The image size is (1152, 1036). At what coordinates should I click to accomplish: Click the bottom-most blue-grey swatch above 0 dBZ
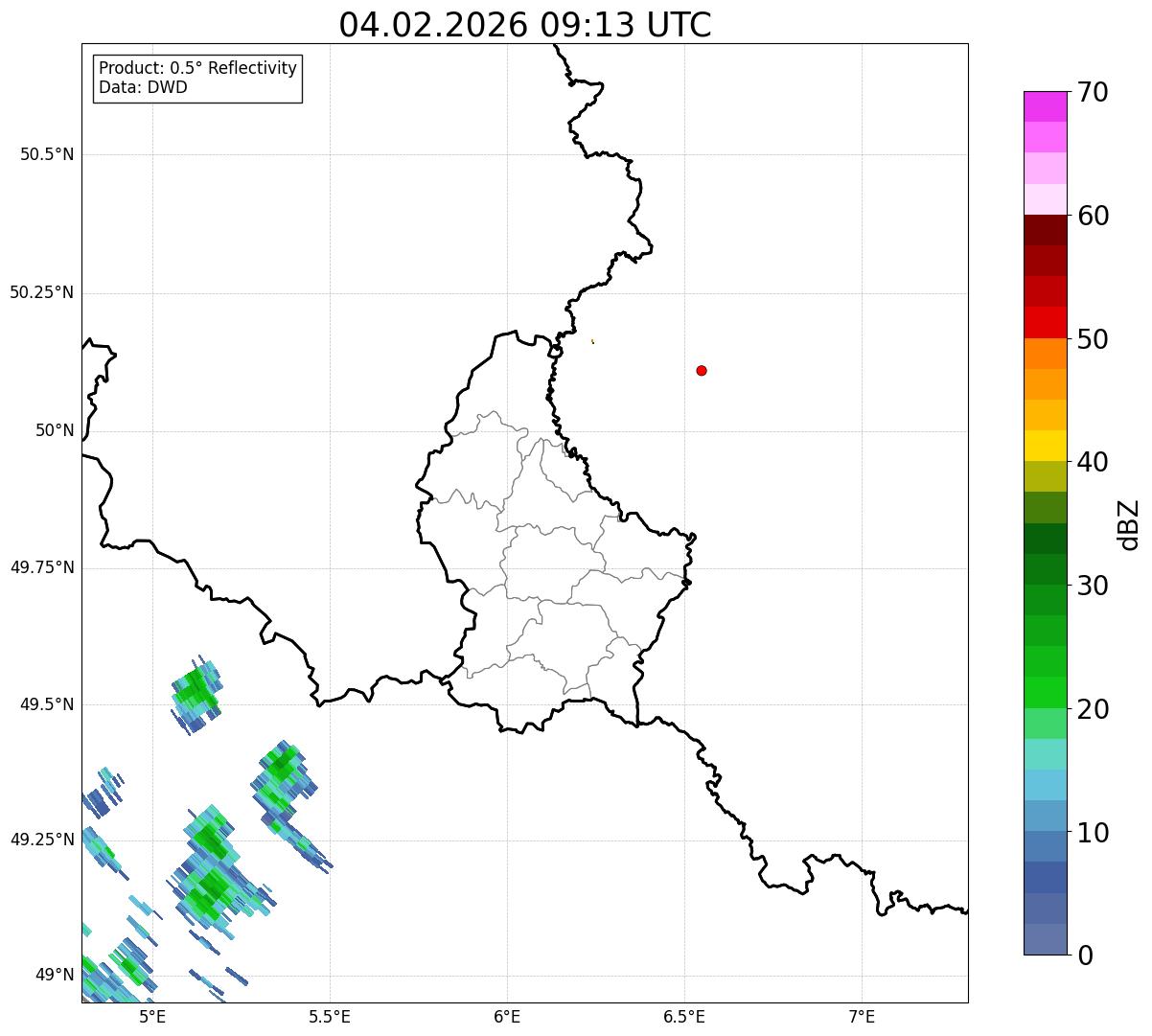(x=1045, y=939)
